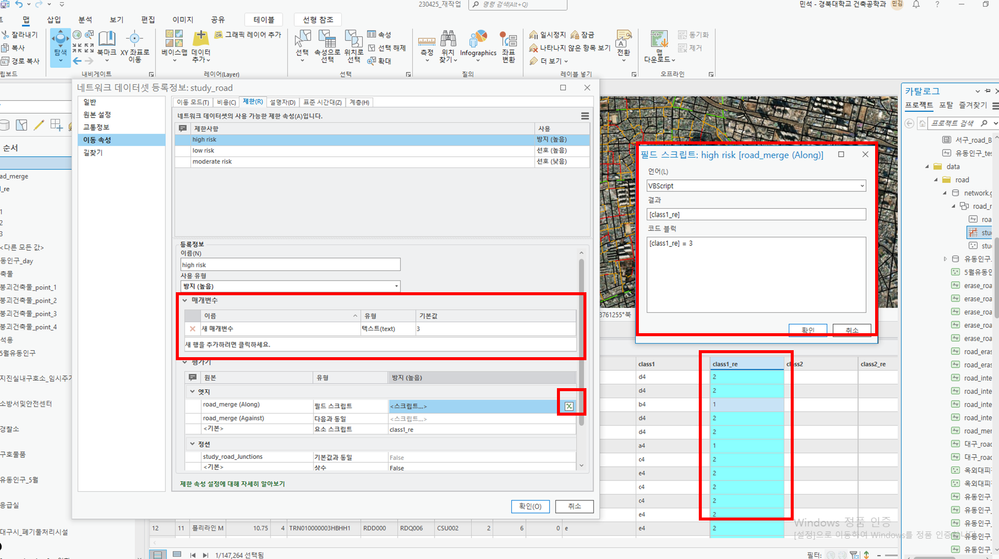Open 제한 속성 설정에 대해 자세히 알아보기 link

click(x=233, y=484)
